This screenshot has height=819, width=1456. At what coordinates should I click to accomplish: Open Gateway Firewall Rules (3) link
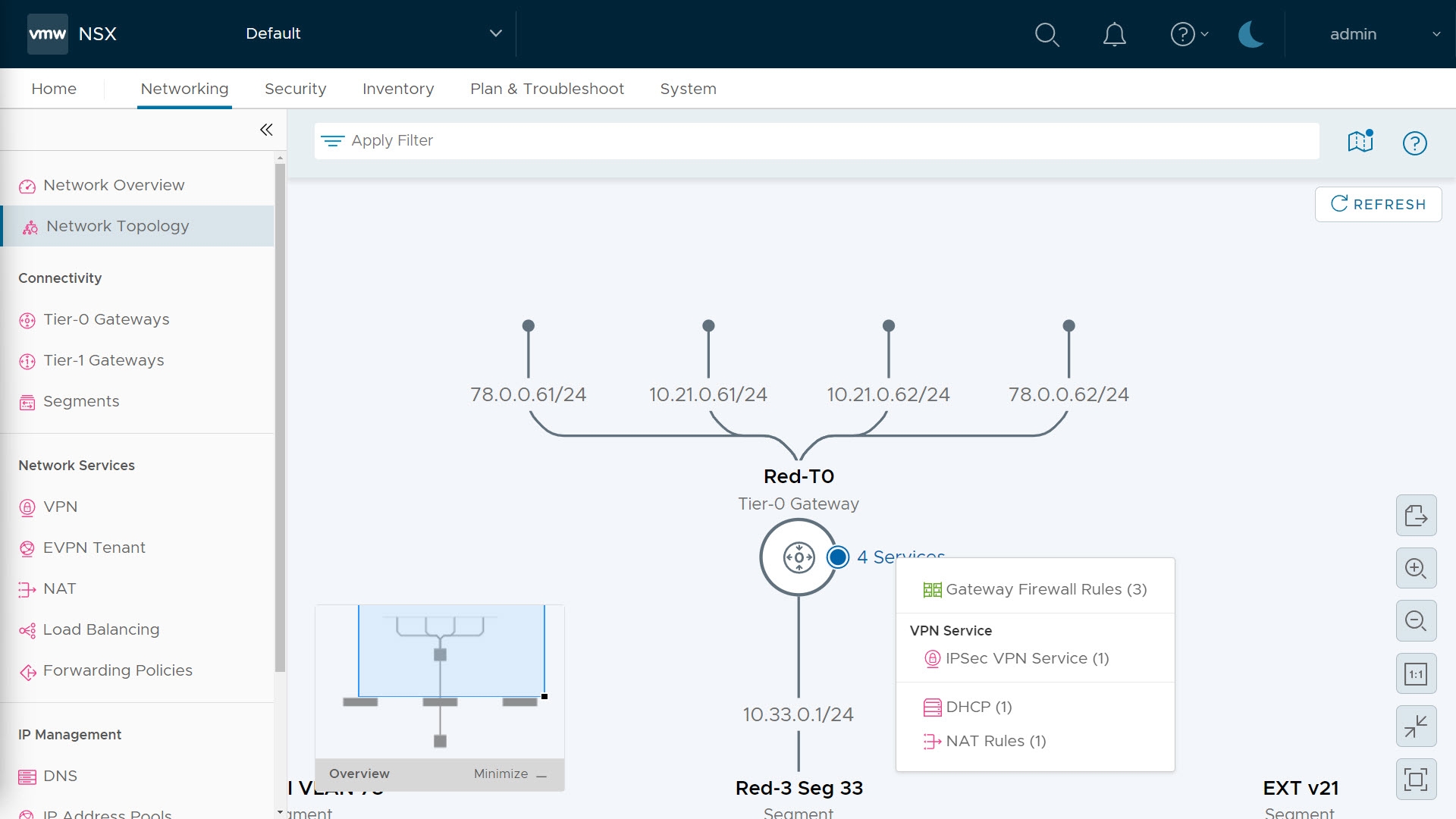[1046, 589]
